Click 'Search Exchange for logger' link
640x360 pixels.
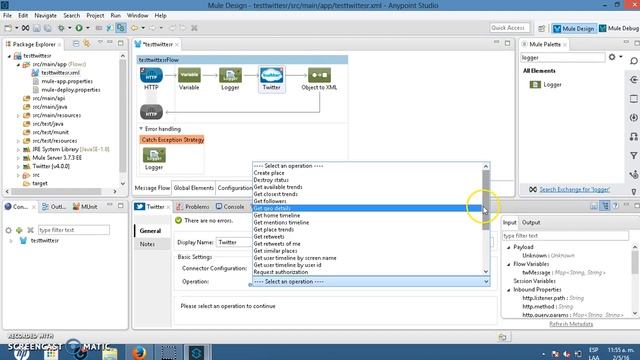click(x=575, y=189)
